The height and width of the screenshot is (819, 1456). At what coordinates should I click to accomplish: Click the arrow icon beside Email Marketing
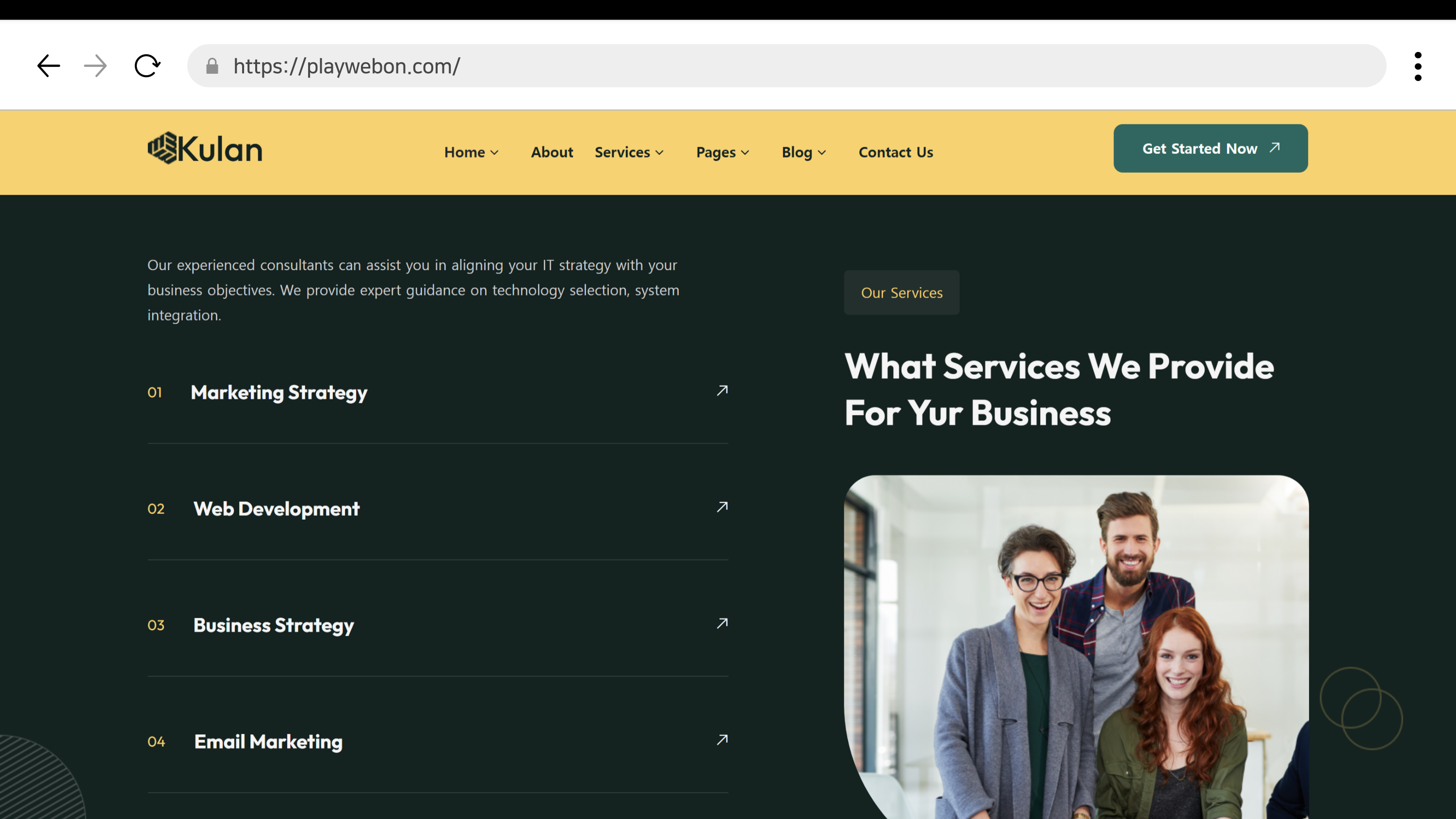[x=722, y=740]
